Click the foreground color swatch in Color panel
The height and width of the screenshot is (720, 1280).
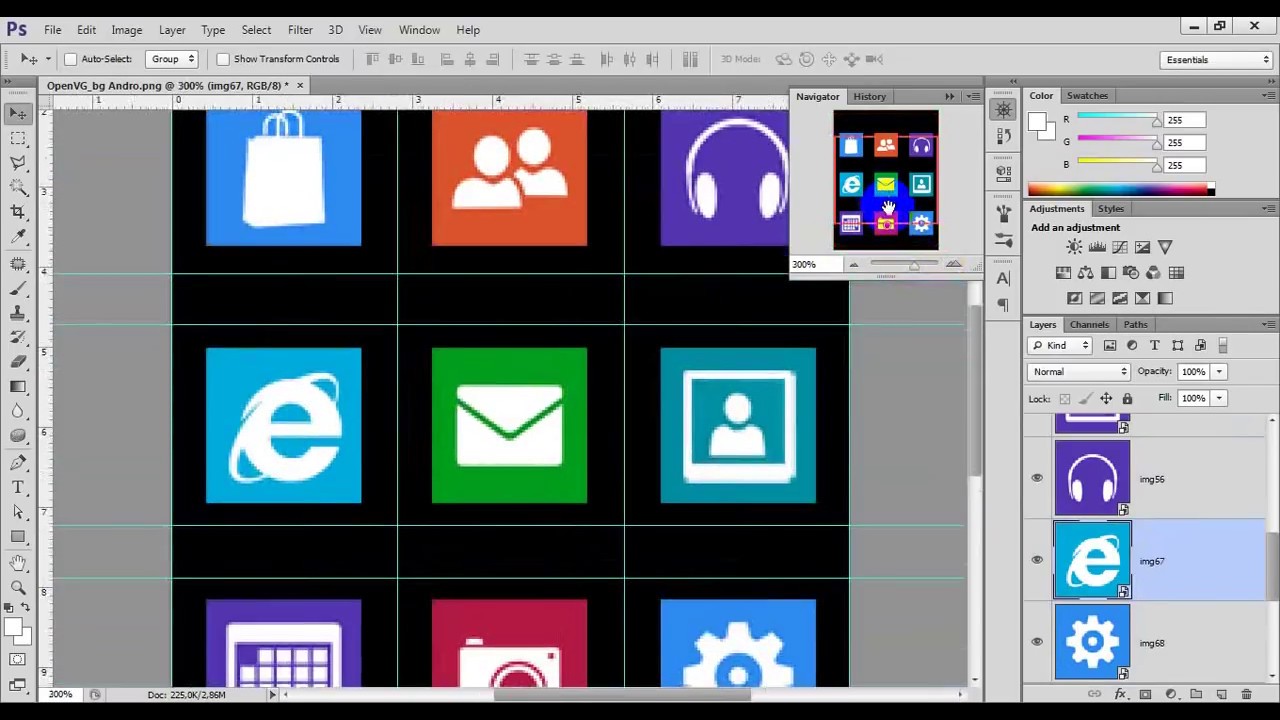point(1037,122)
